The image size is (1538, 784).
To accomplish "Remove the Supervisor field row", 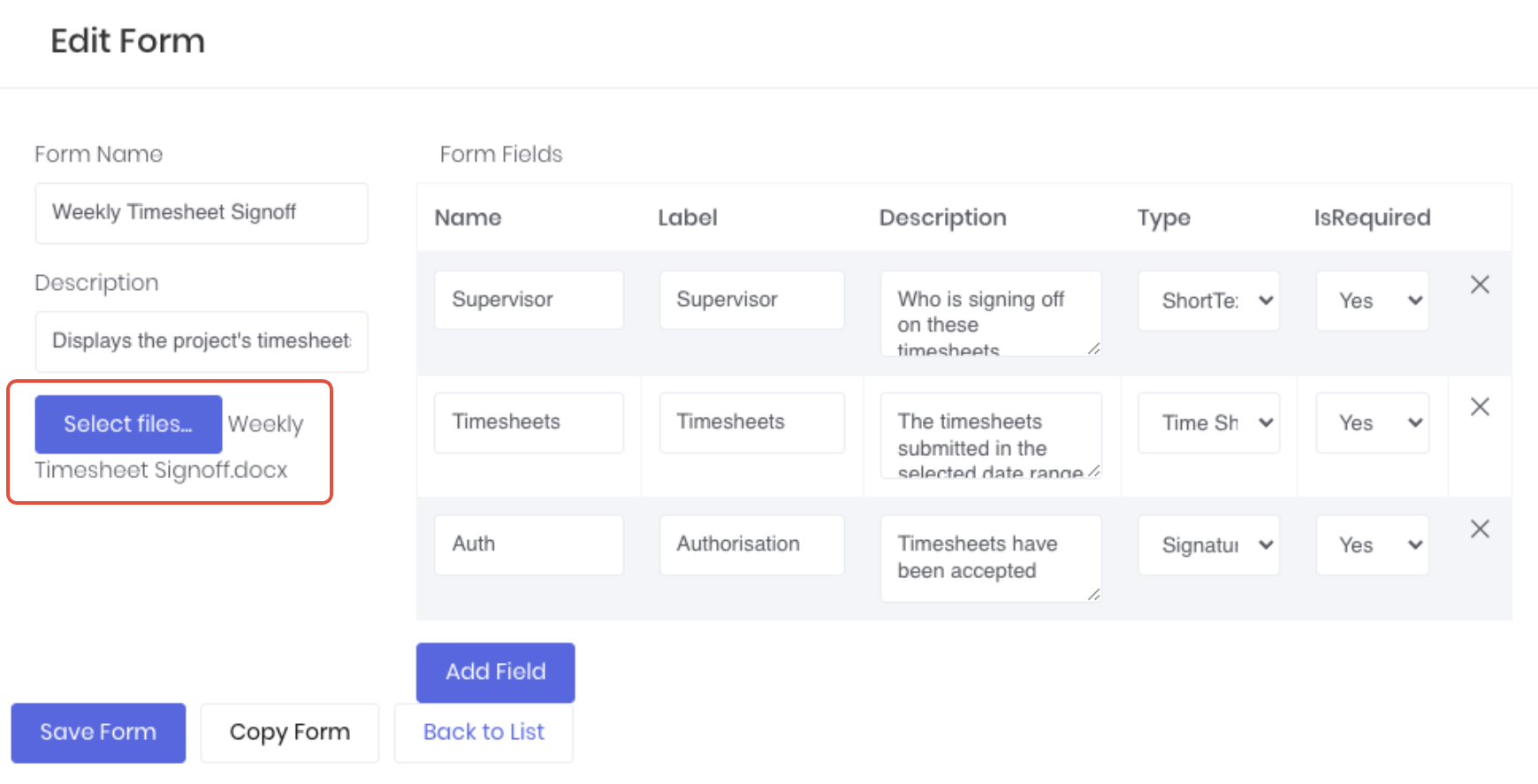I will 1480,285.
